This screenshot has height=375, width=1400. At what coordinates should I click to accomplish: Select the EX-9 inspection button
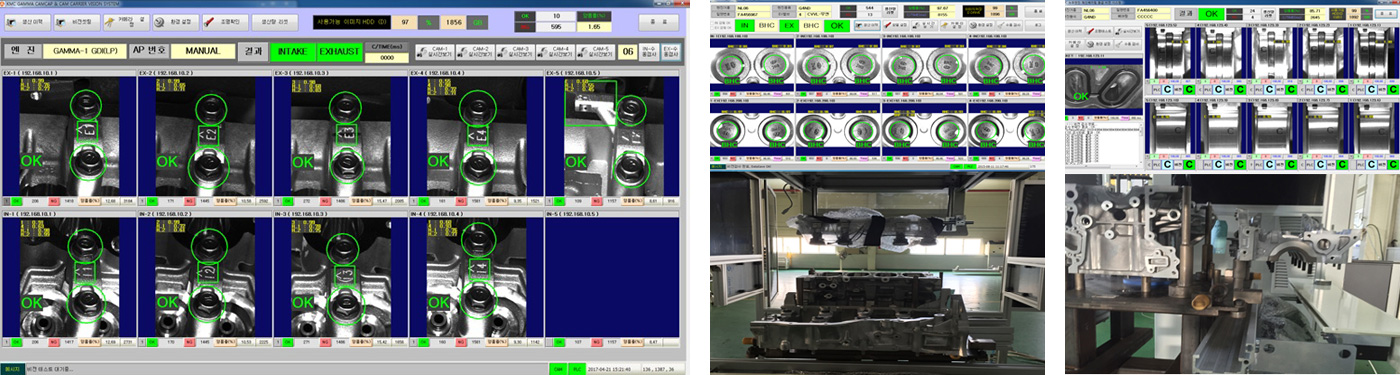tap(670, 51)
